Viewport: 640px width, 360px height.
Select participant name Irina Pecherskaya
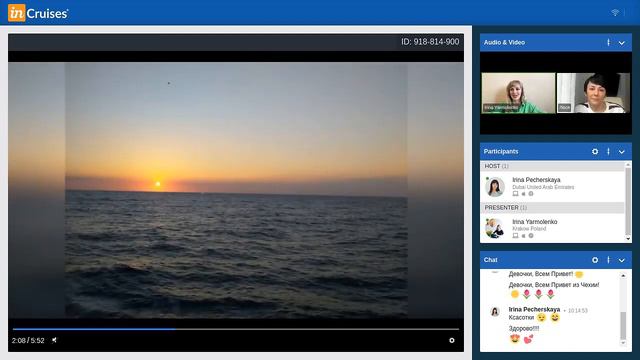point(536,180)
